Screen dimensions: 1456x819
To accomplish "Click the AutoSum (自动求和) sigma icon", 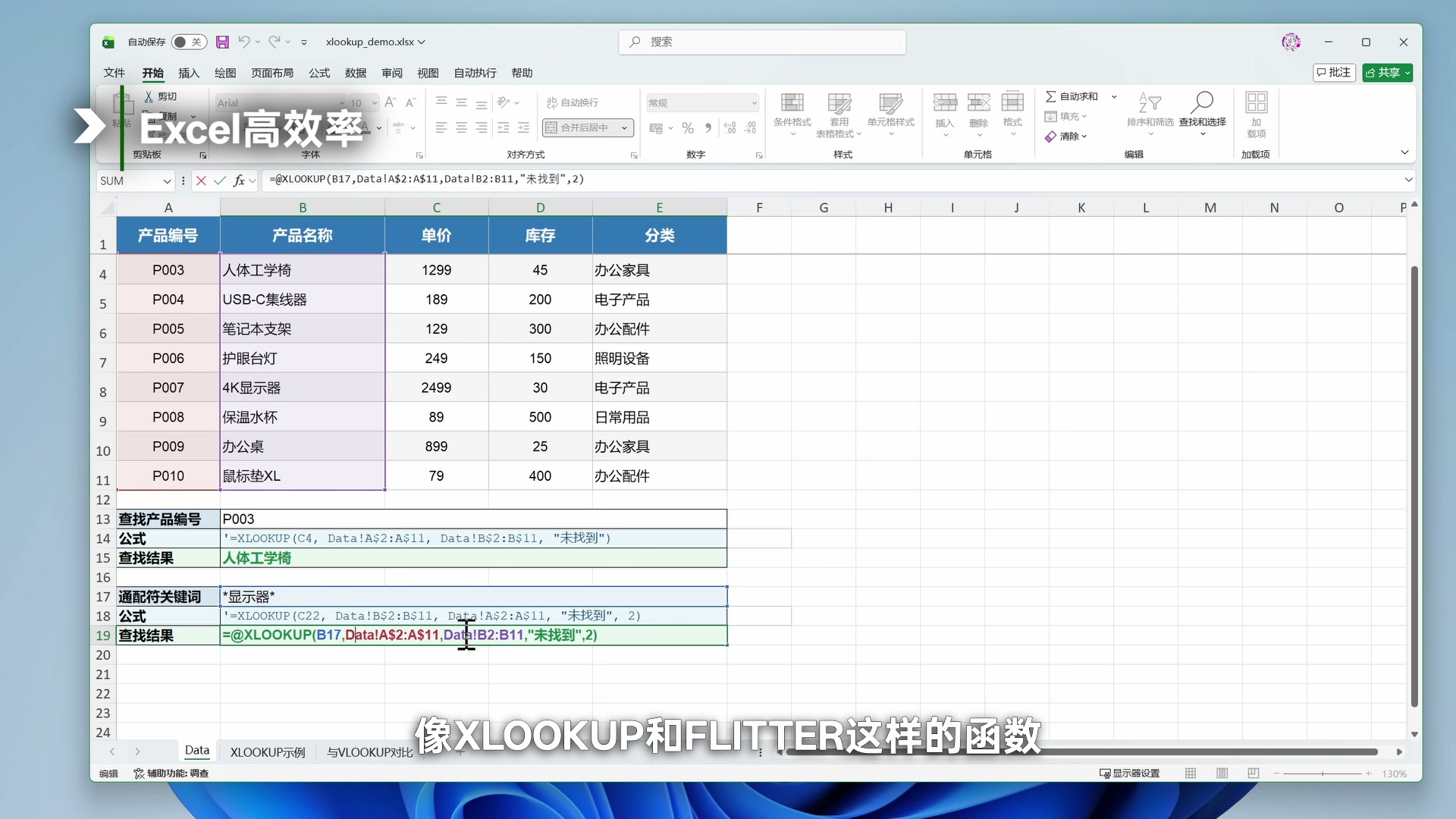I will point(1051,96).
